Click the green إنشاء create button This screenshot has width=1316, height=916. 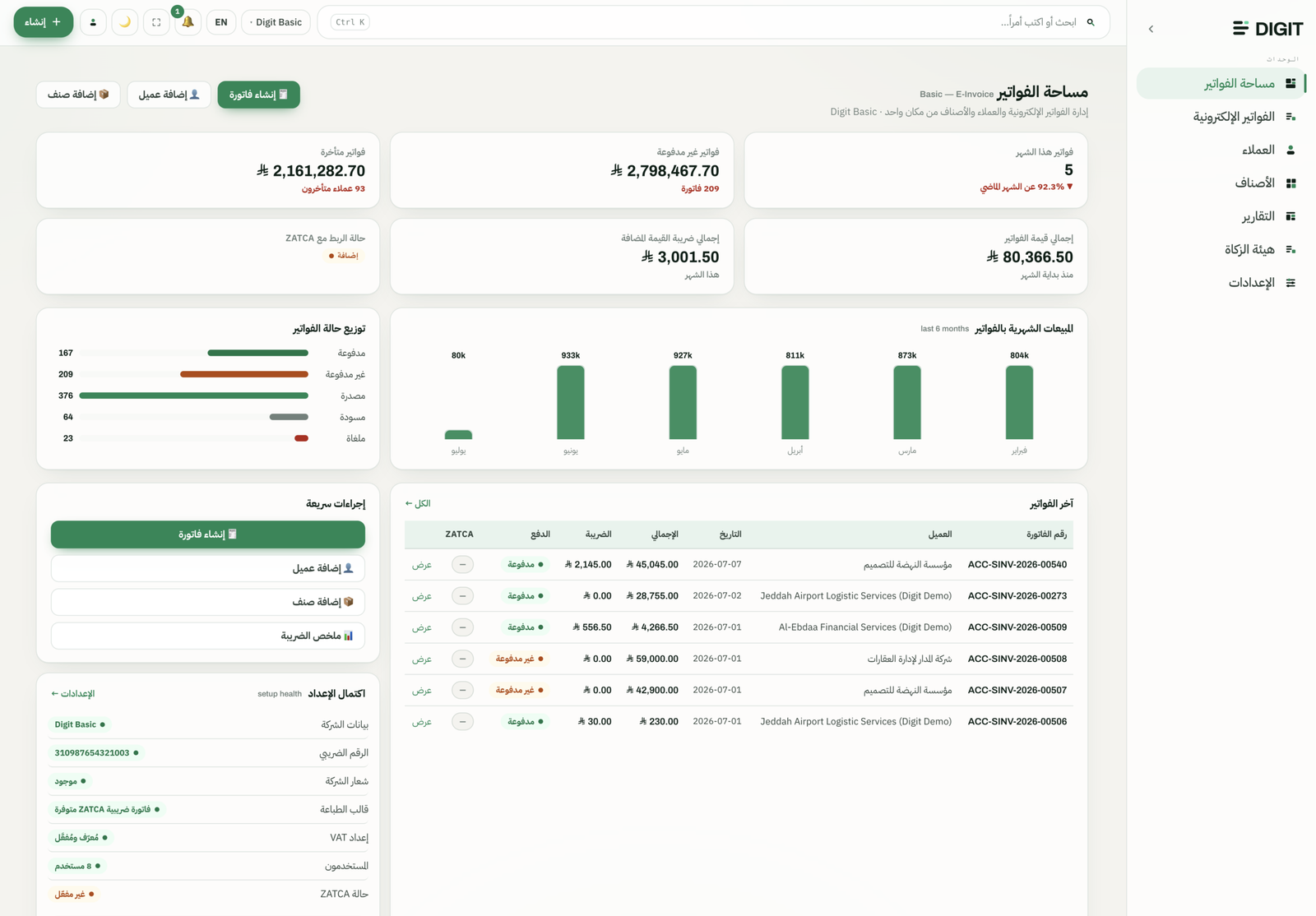pyautogui.click(x=44, y=22)
